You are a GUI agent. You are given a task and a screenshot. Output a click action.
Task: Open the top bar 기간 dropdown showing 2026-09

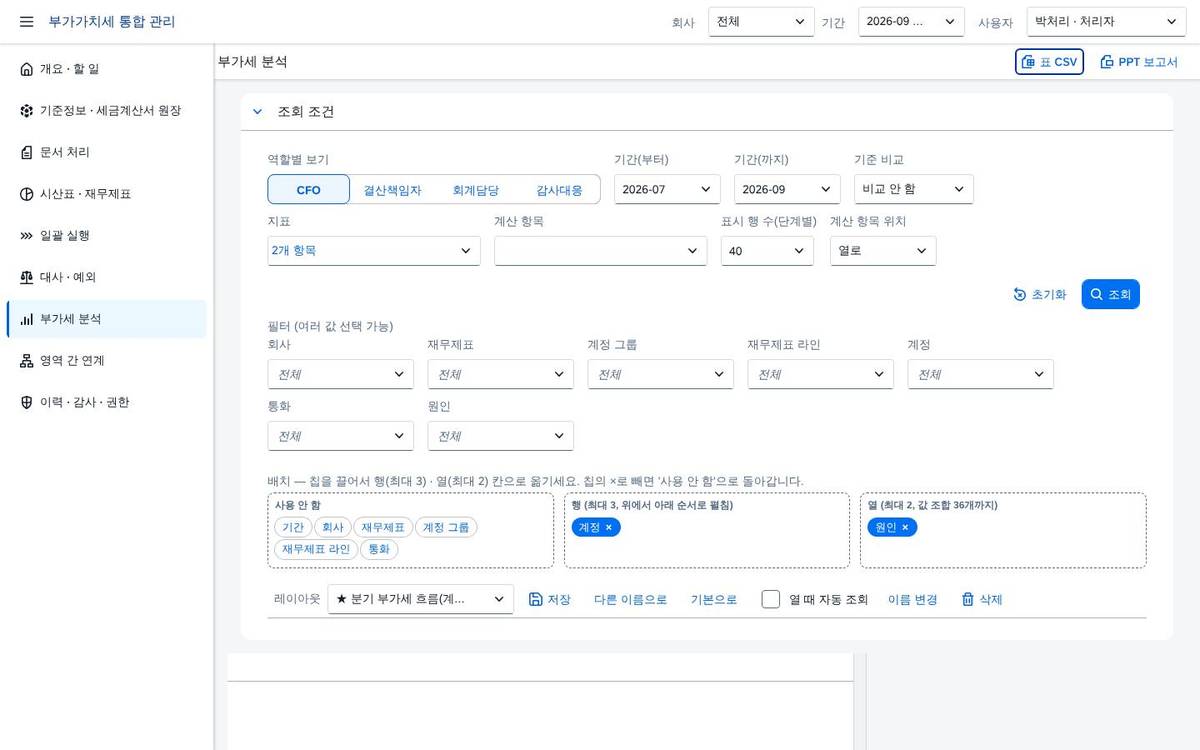(x=911, y=21)
